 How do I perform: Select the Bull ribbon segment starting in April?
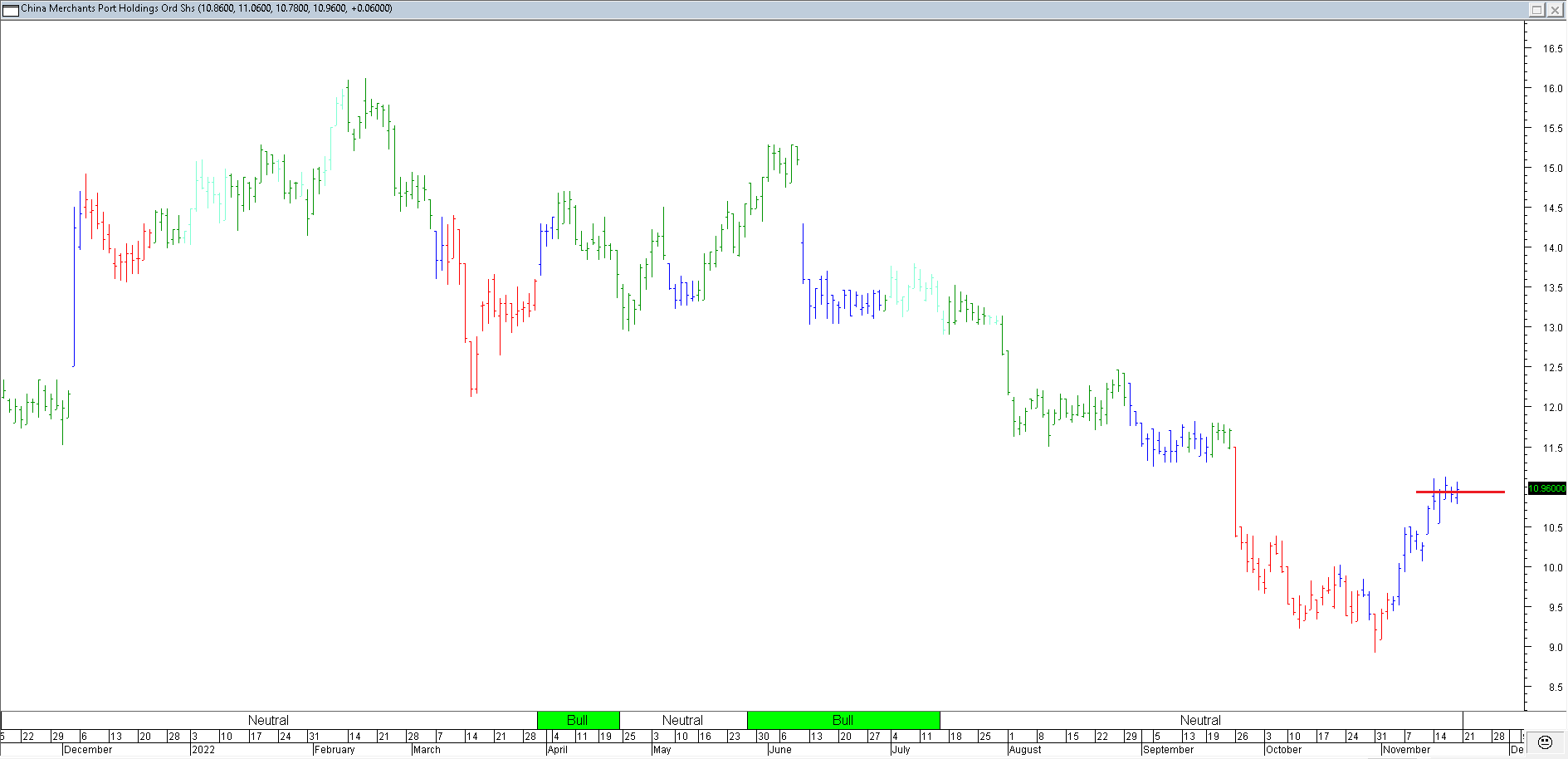point(578,720)
